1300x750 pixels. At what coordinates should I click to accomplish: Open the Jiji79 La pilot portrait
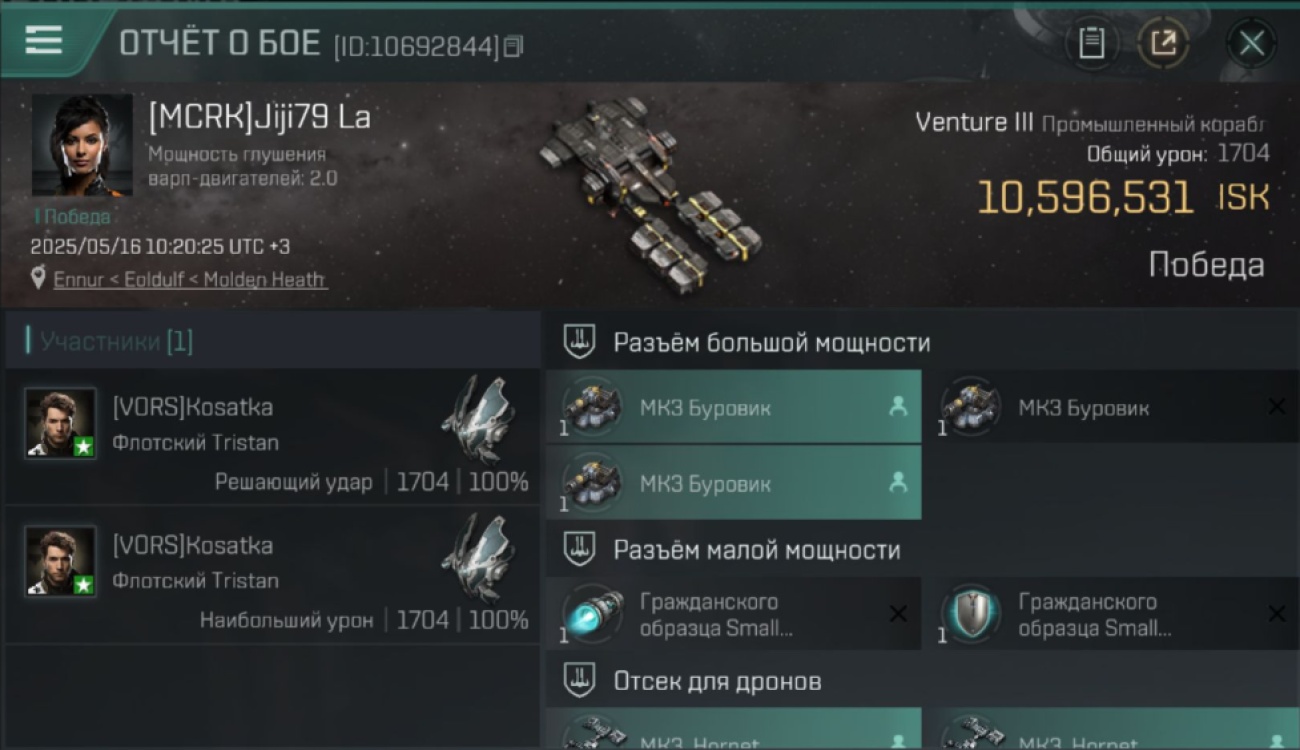pyautogui.click(x=81, y=145)
